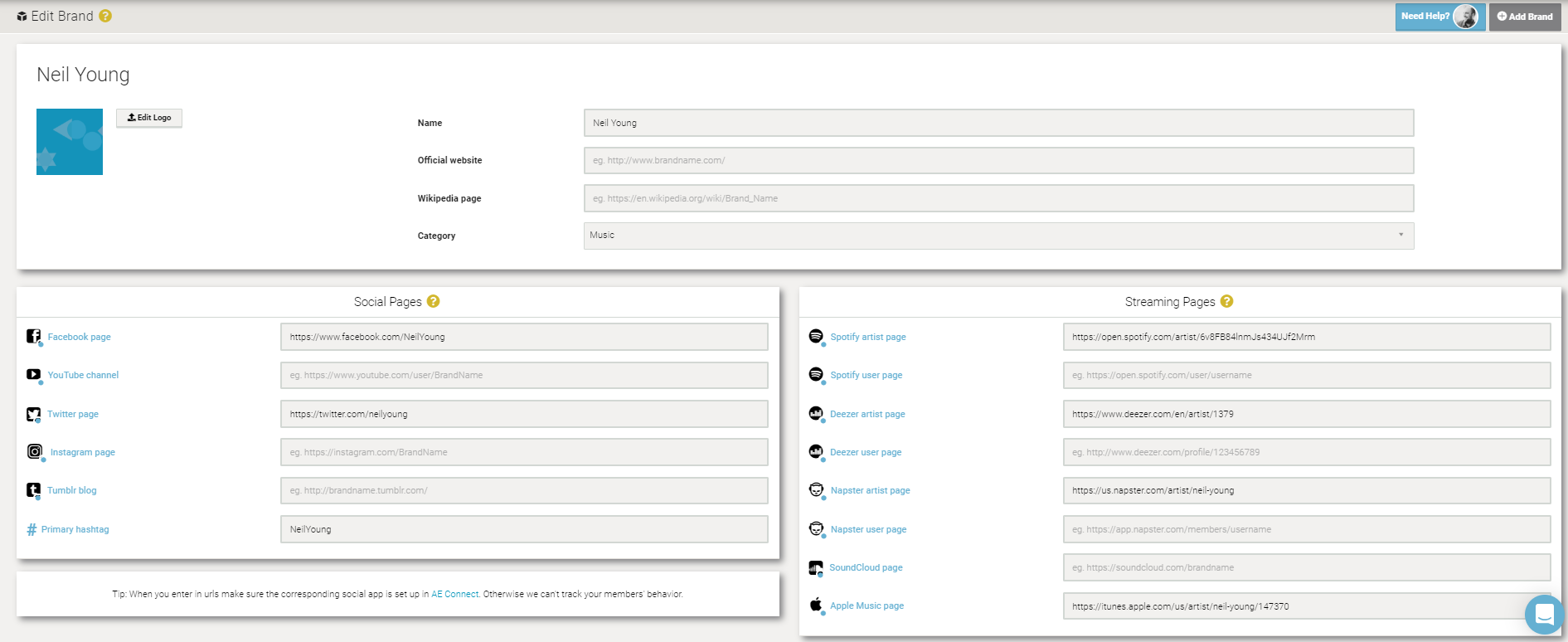This screenshot has width=1568, height=642.
Task: Focus the Primary hashtag field with NeilYoung
Action: (x=524, y=529)
